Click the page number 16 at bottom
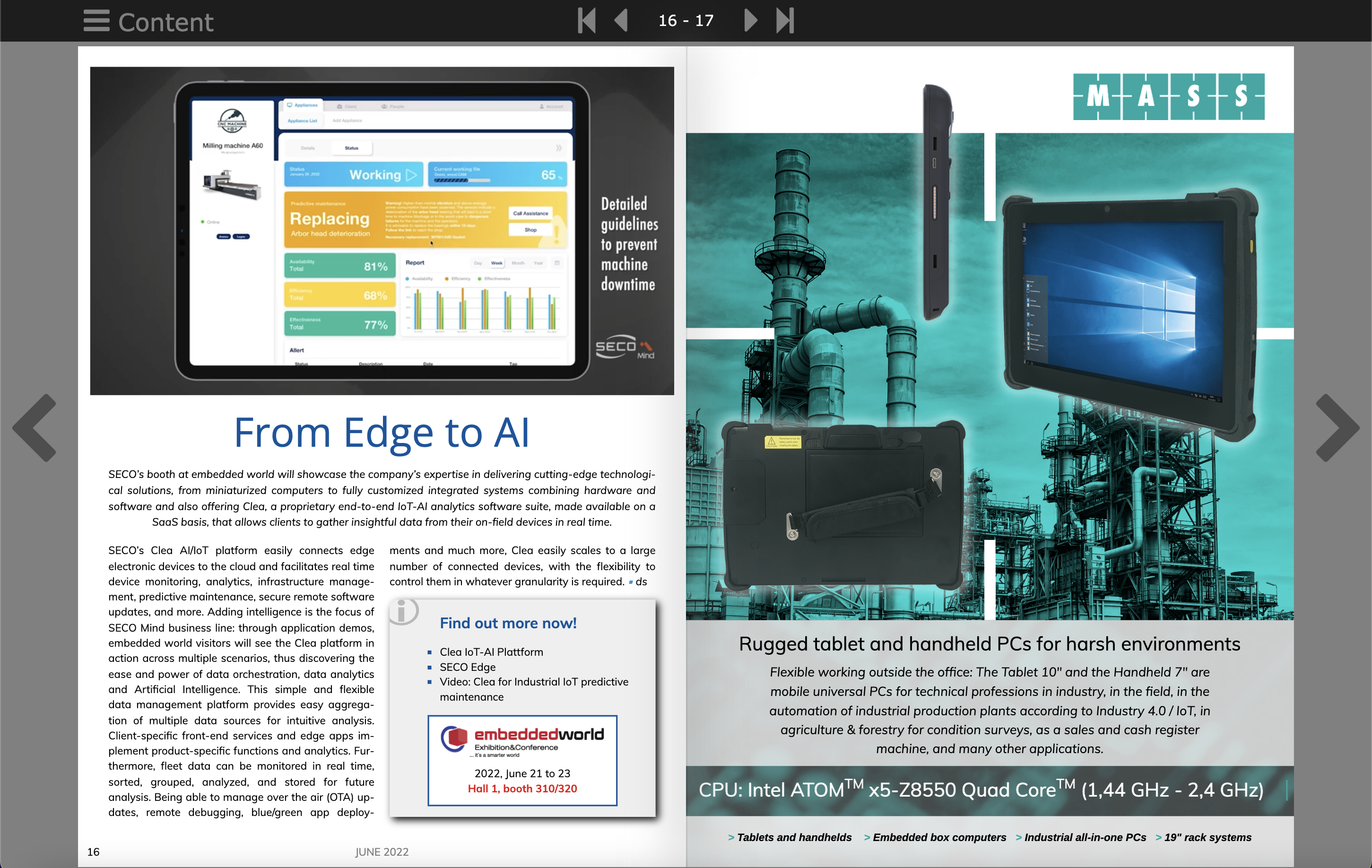The height and width of the screenshot is (868, 1372). point(93,851)
